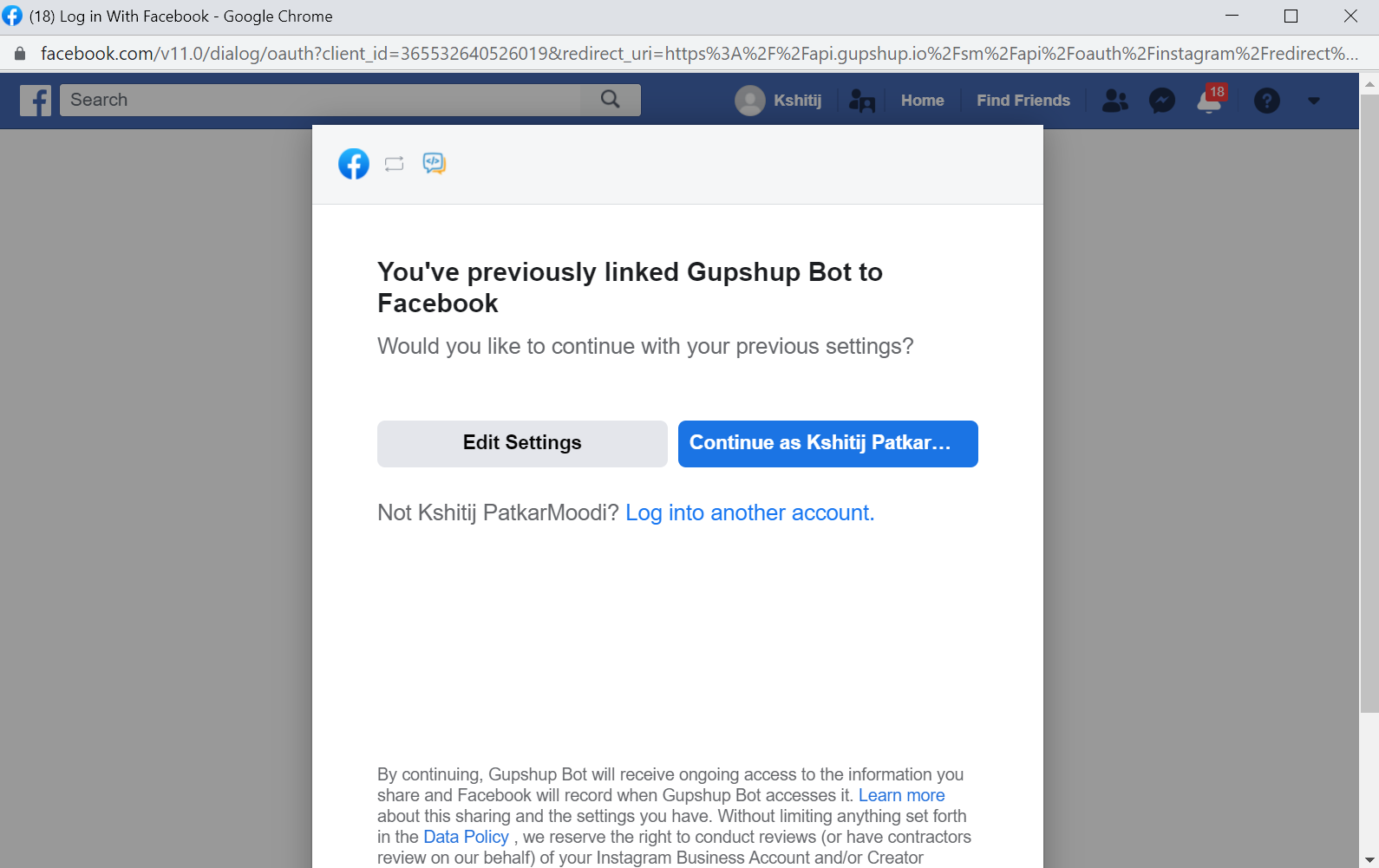The width and height of the screenshot is (1379, 868).
Task: Click the scrollbar up arrow
Action: [x=1369, y=84]
